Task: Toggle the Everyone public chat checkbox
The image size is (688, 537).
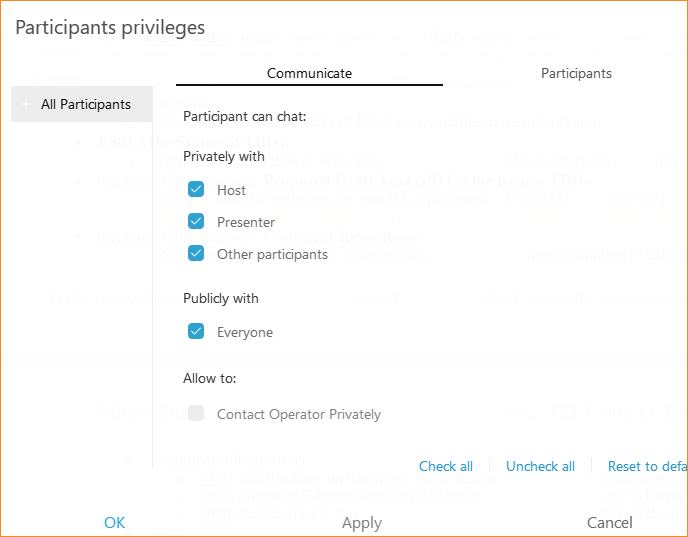Action: click(196, 331)
